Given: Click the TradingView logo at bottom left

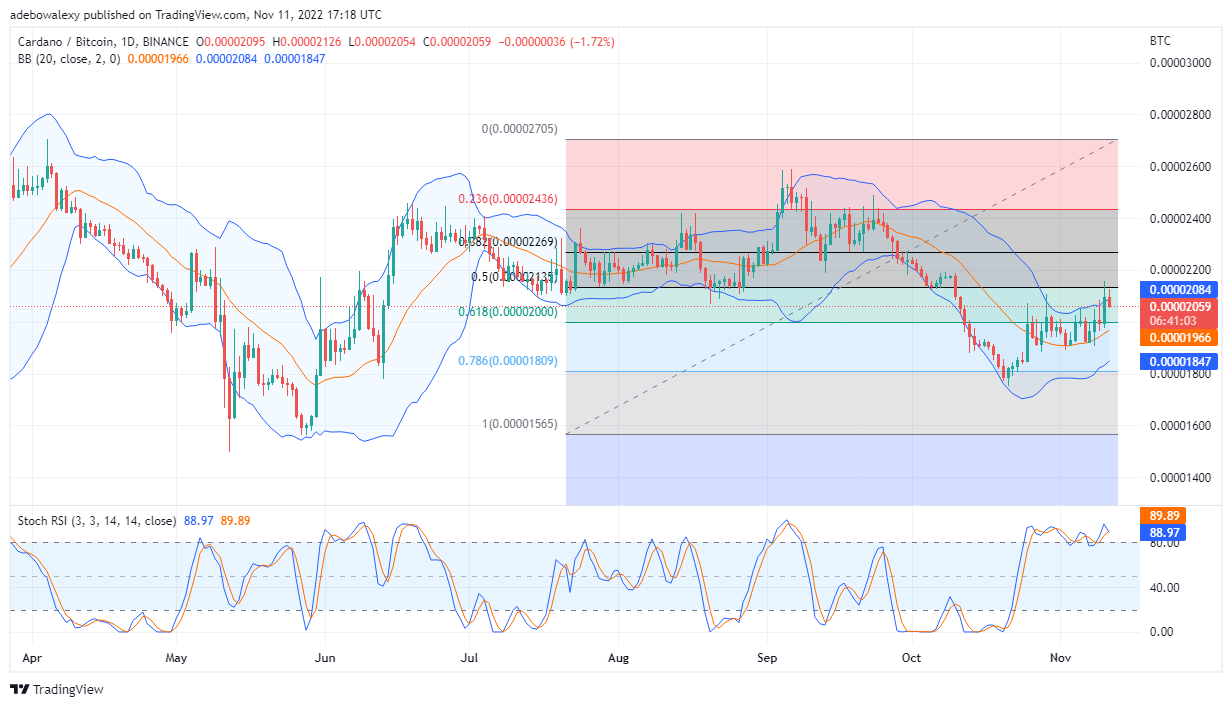Looking at the screenshot, I should 57,689.
